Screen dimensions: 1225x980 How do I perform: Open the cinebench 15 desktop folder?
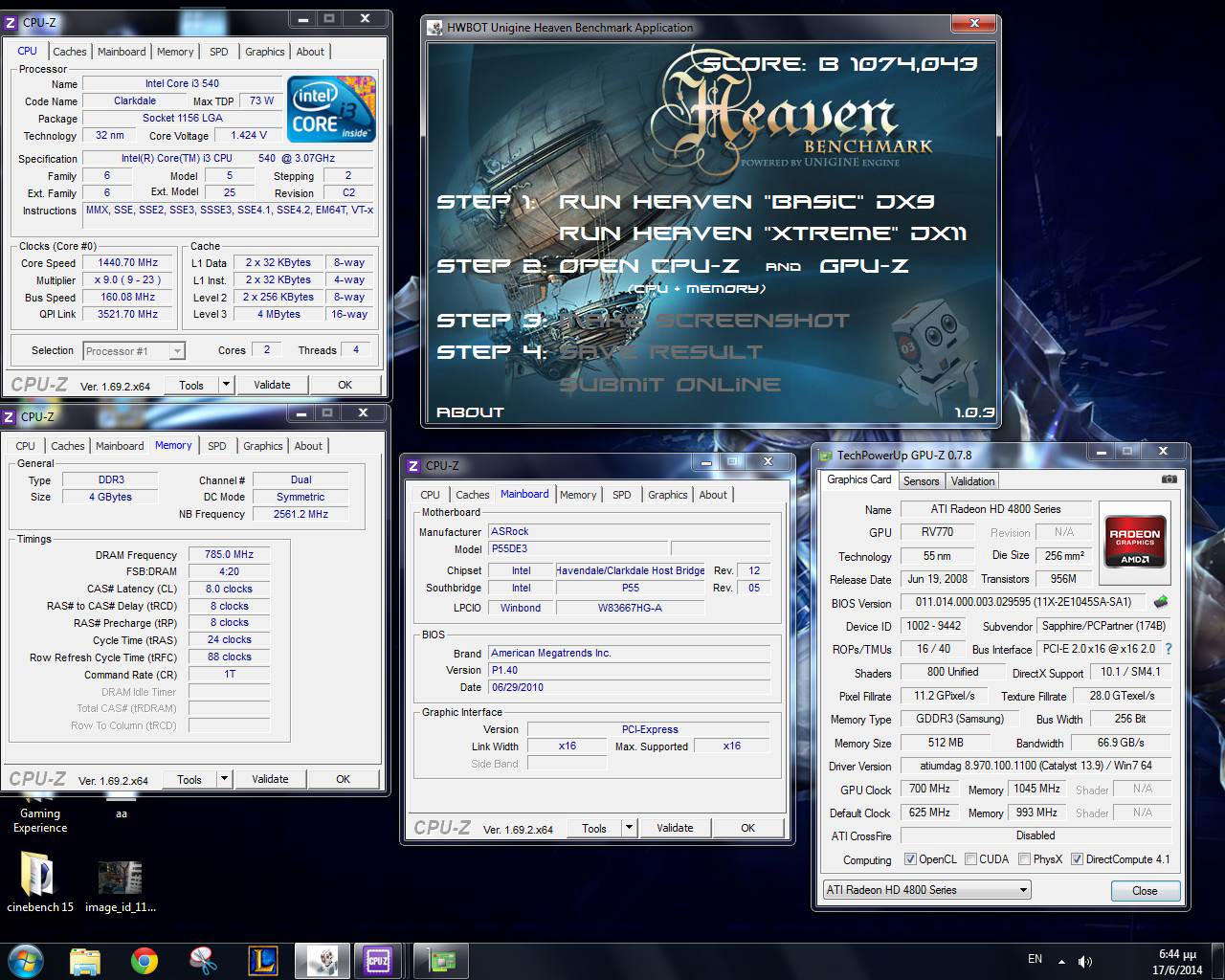pos(40,882)
